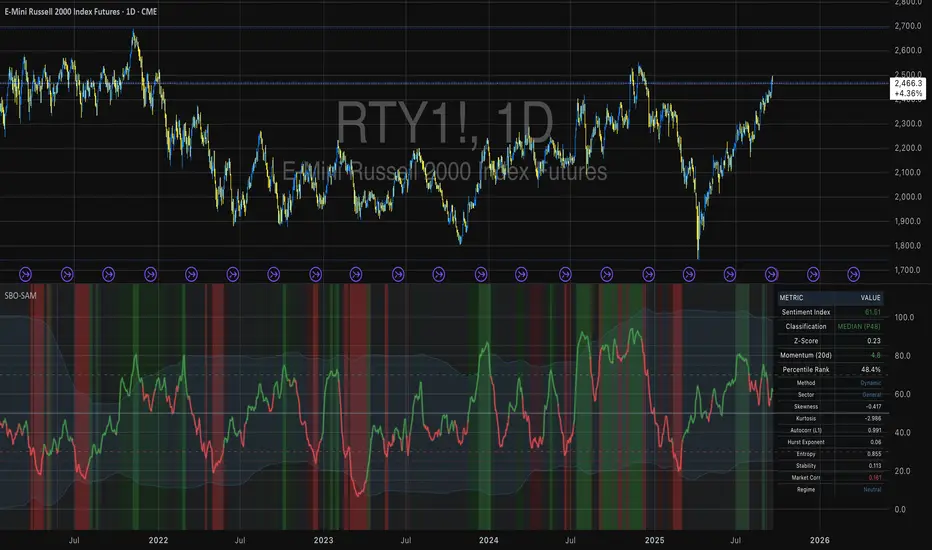Open the June 2023 contract rollover marker
932x550 pixels.
[398, 274]
